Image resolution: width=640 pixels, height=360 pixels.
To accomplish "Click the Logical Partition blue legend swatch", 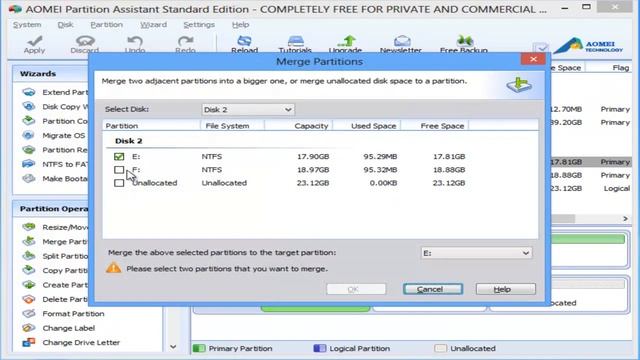I will [320, 348].
